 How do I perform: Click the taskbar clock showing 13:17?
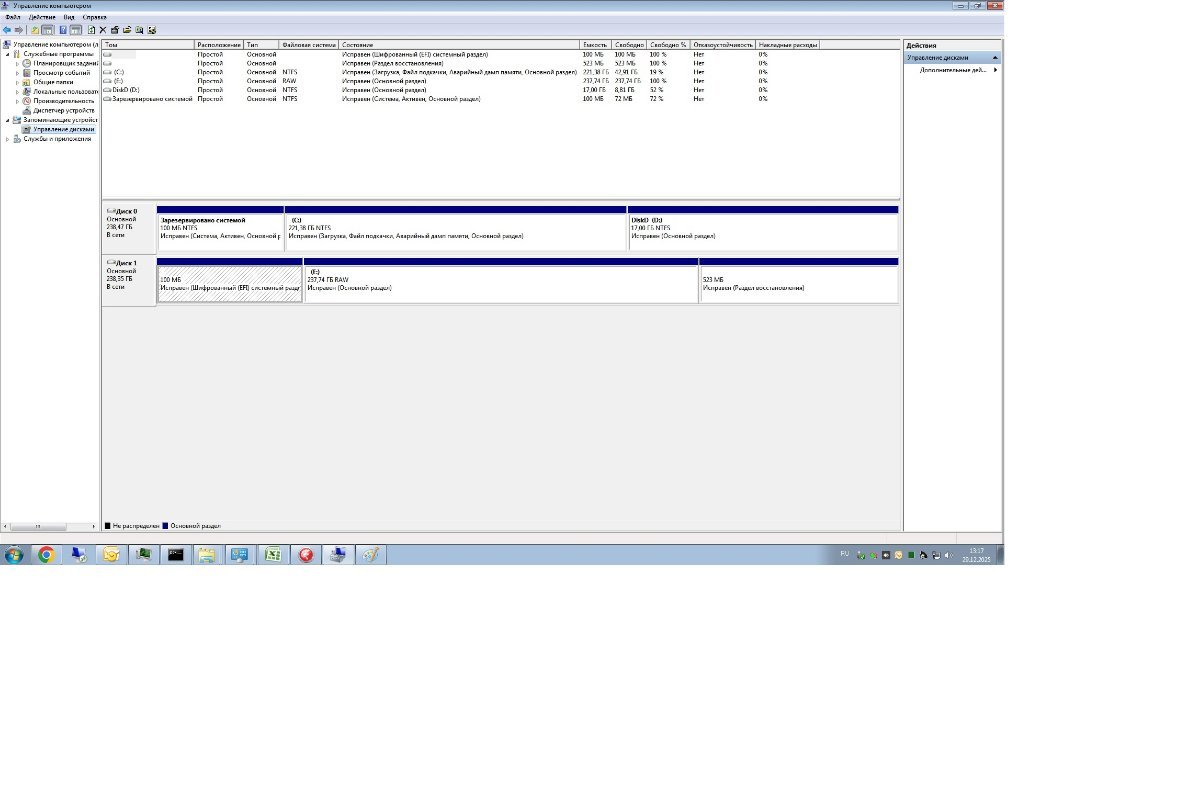click(x=976, y=556)
